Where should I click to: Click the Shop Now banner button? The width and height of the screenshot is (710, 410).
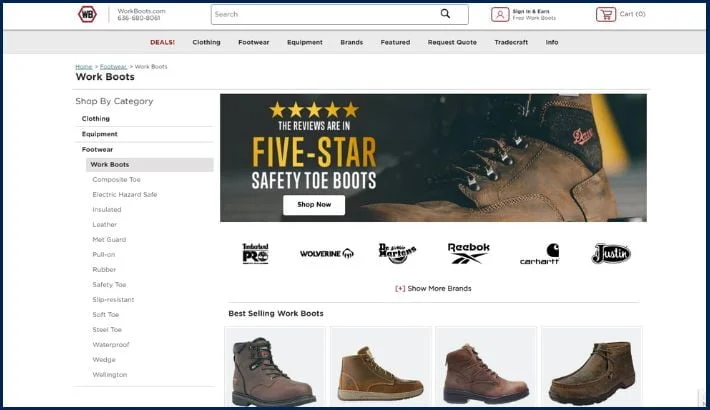(314, 205)
